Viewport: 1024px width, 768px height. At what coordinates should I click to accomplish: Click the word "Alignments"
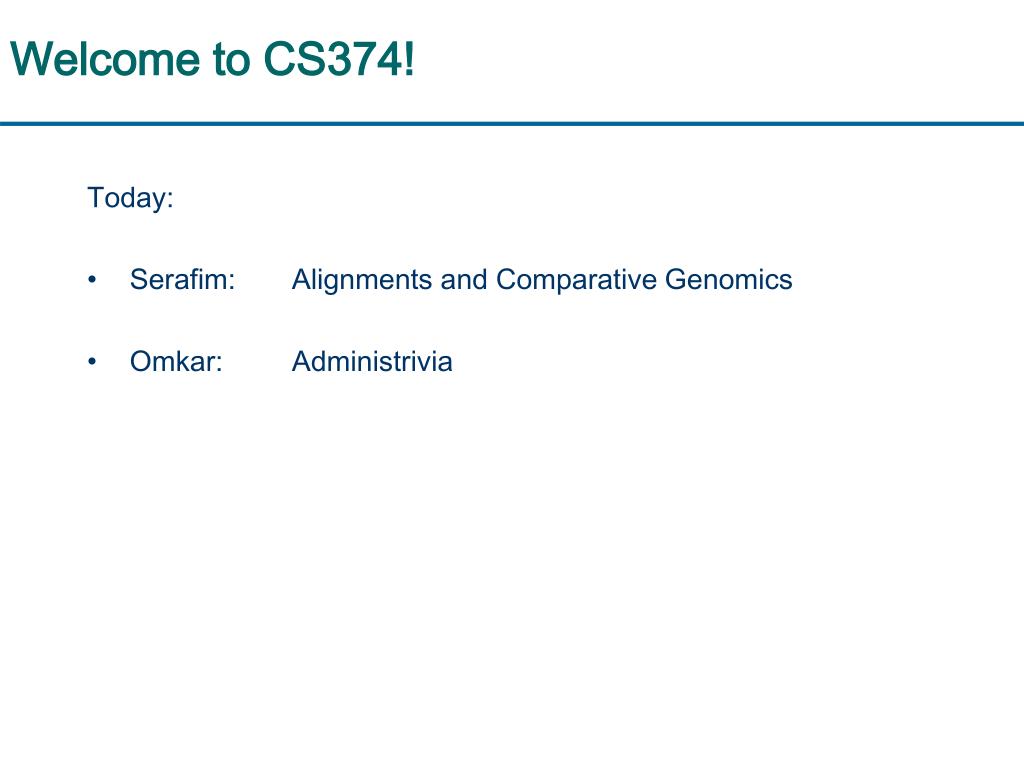[362, 281]
